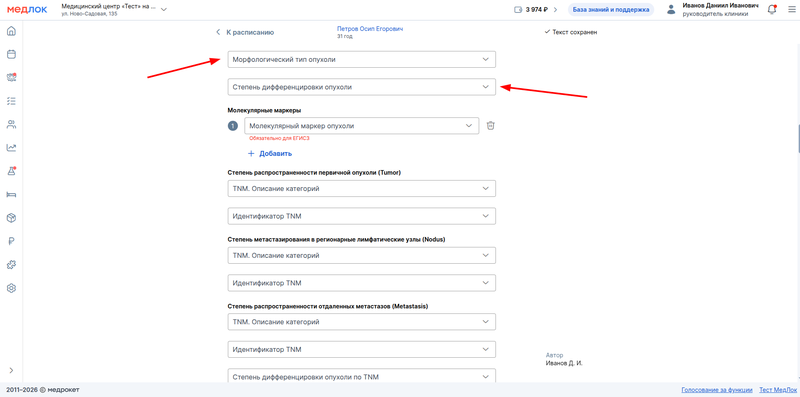Click the МедЛок logo
The image size is (800, 397).
tap(27, 10)
